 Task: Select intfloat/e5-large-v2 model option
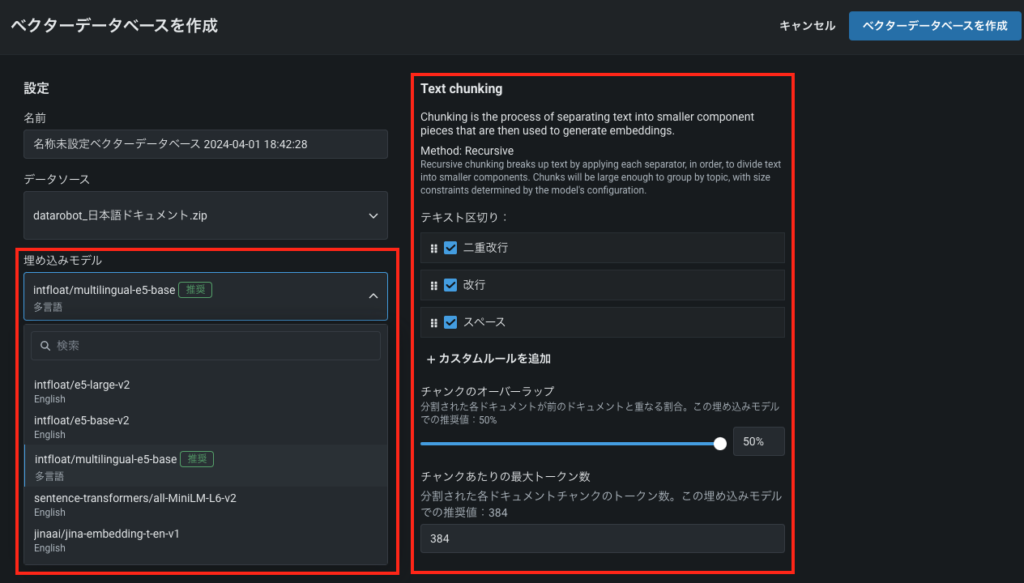coord(206,391)
